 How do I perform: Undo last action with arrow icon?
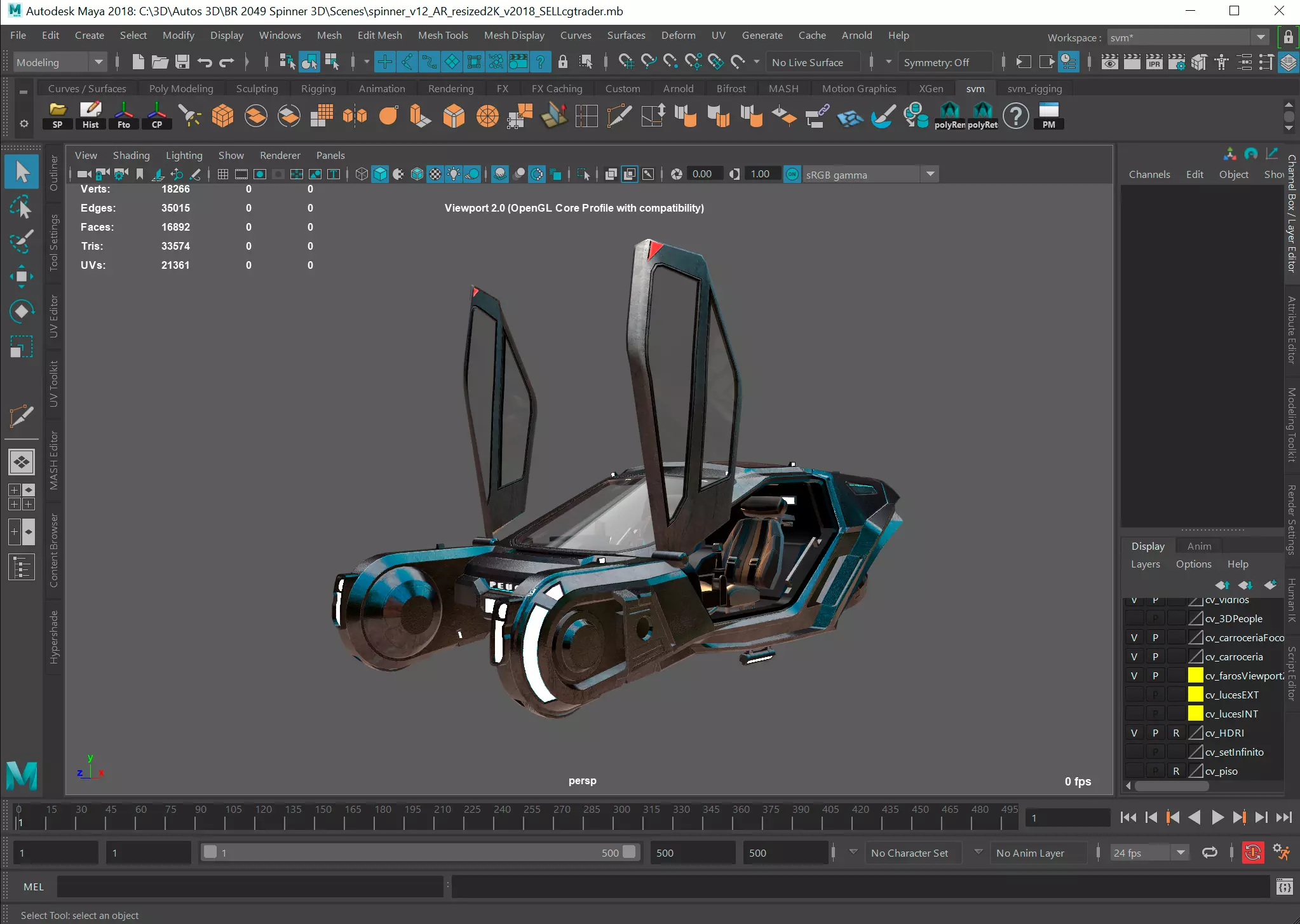pyautogui.click(x=205, y=62)
